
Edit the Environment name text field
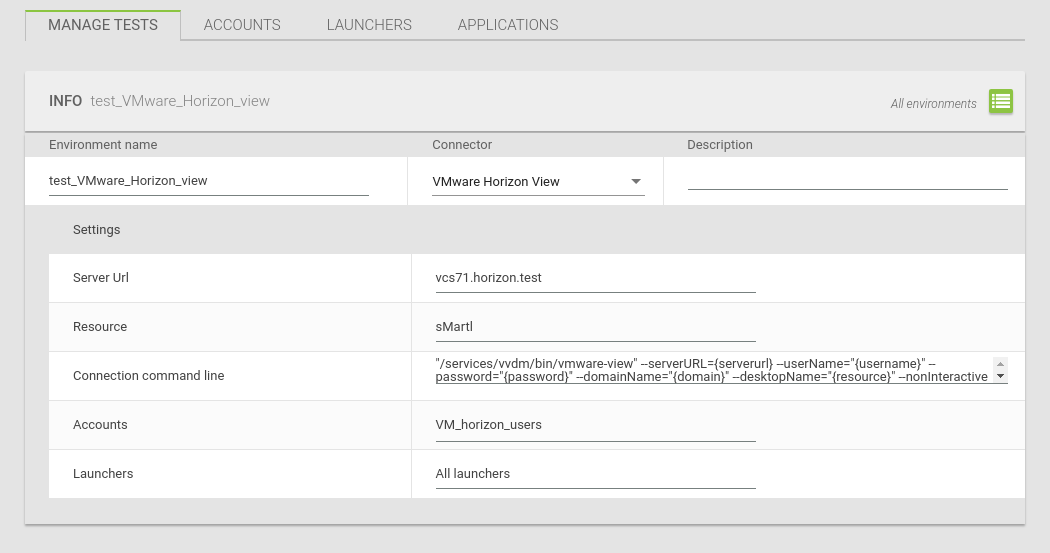click(208, 182)
